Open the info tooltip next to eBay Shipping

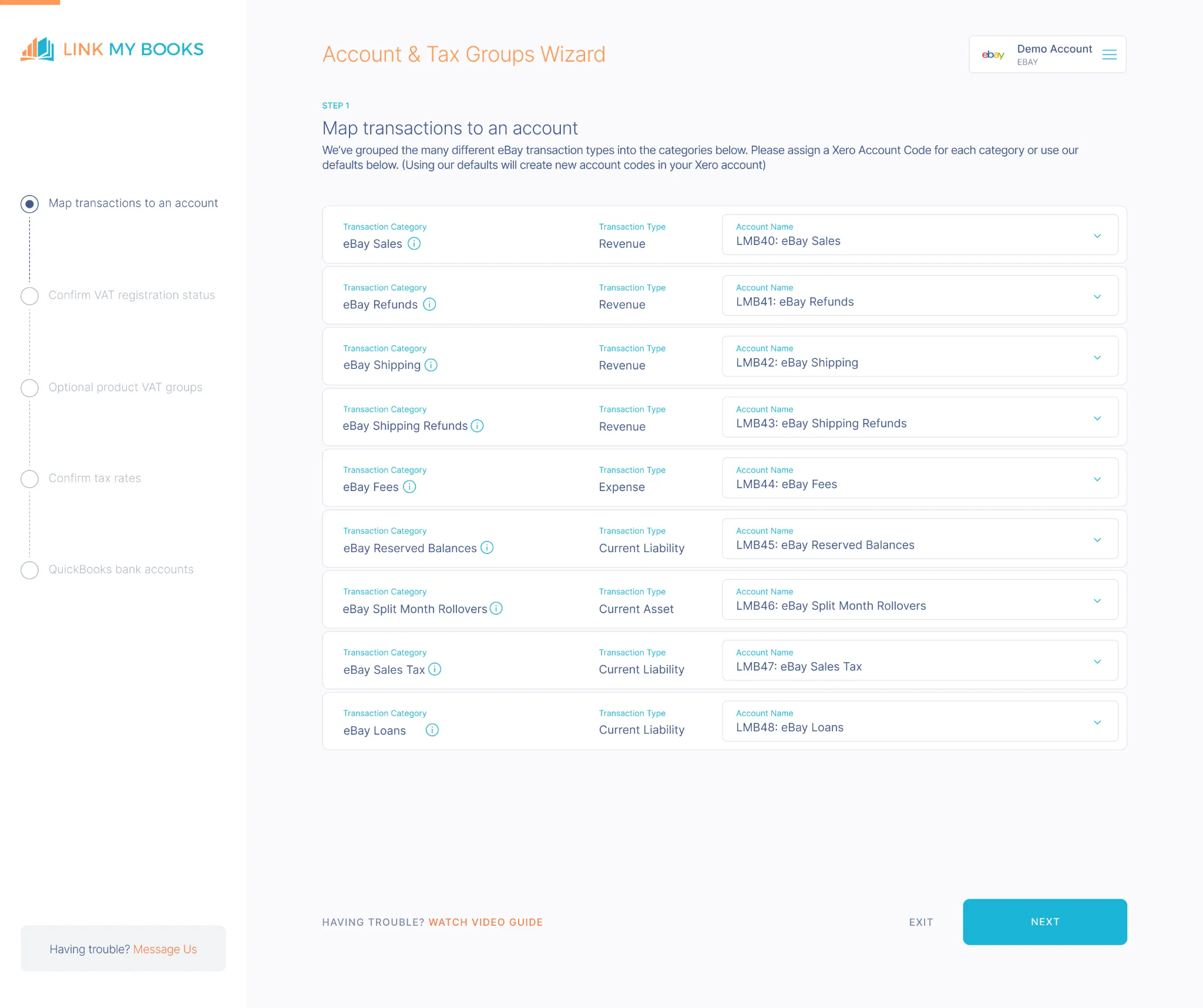tap(431, 365)
